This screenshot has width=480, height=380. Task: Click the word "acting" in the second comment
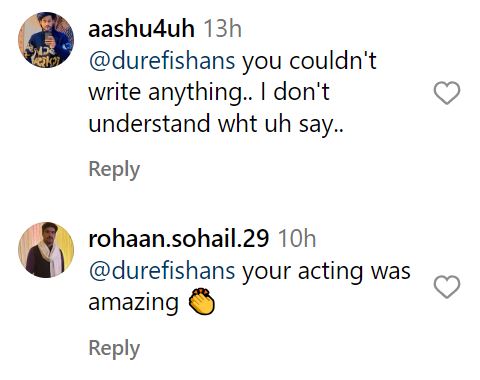pos(330,273)
